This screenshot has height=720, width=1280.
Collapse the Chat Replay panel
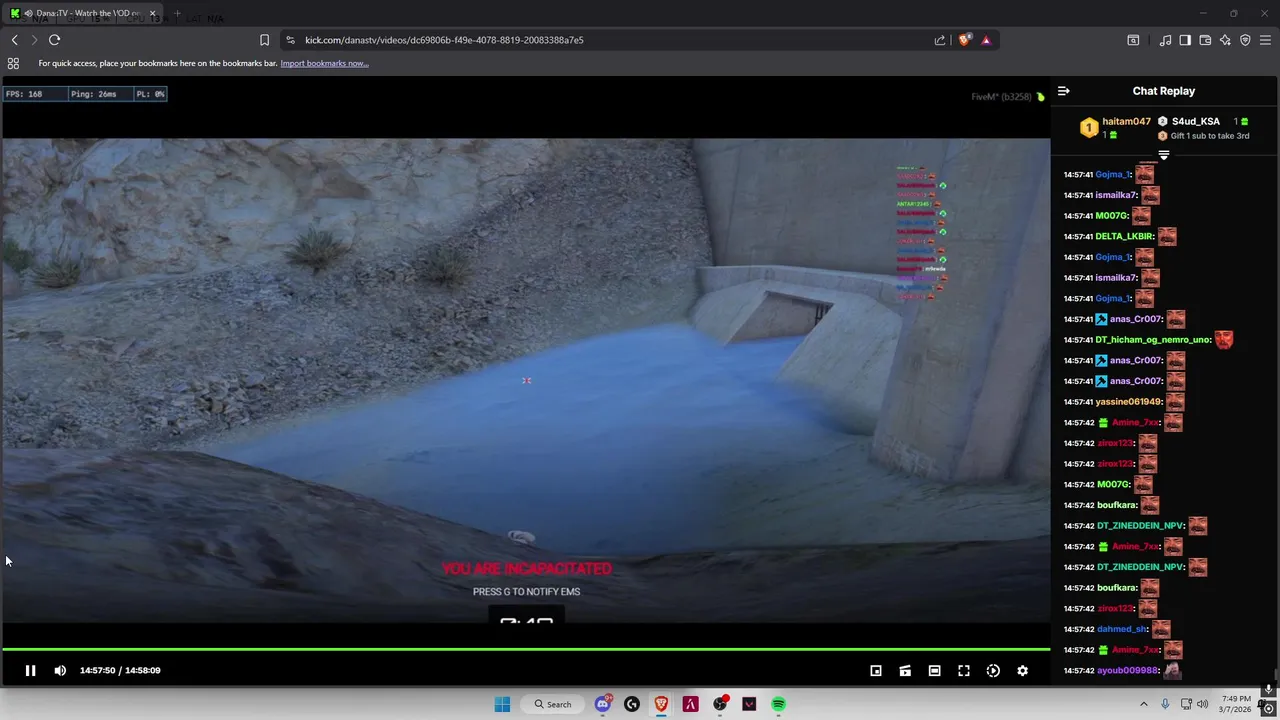[x=1064, y=91]
